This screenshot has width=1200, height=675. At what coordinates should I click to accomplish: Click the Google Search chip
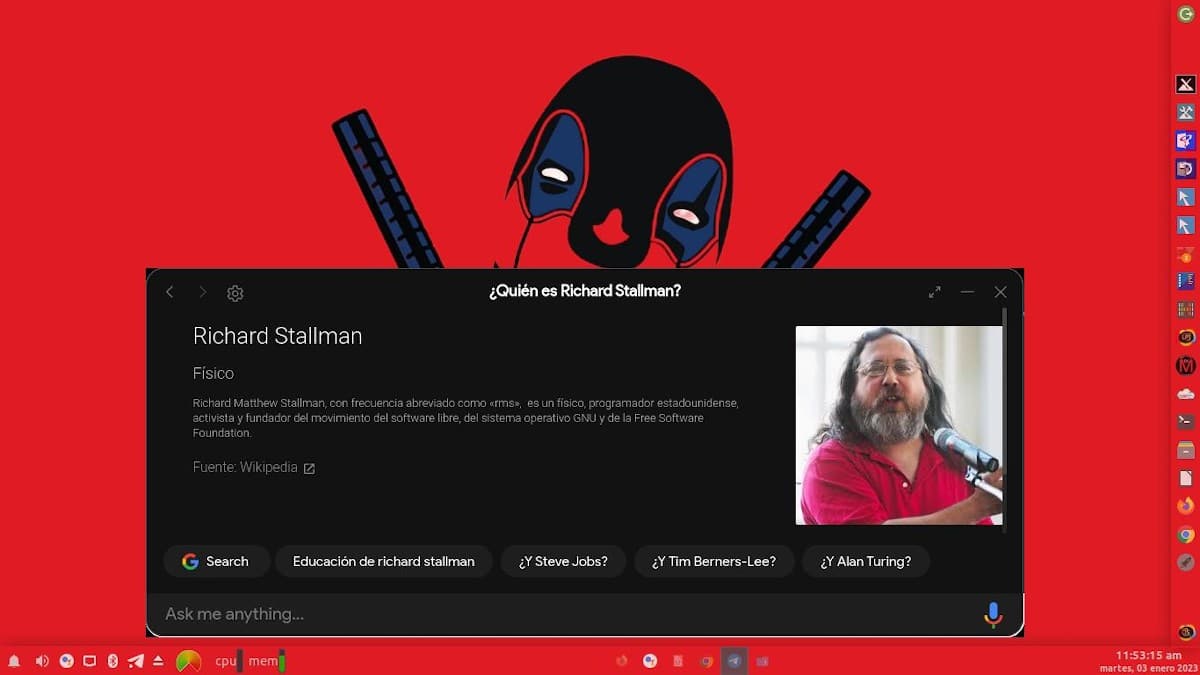pos(216,561)
